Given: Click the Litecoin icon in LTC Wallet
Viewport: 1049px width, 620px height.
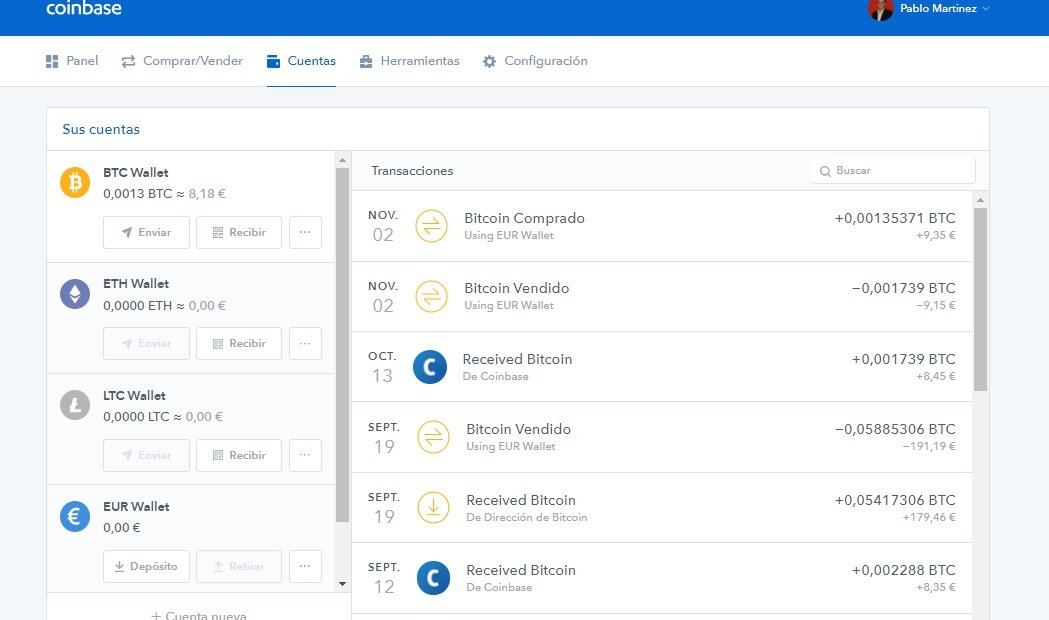Looking at the screenshot, I should point(75,405).
